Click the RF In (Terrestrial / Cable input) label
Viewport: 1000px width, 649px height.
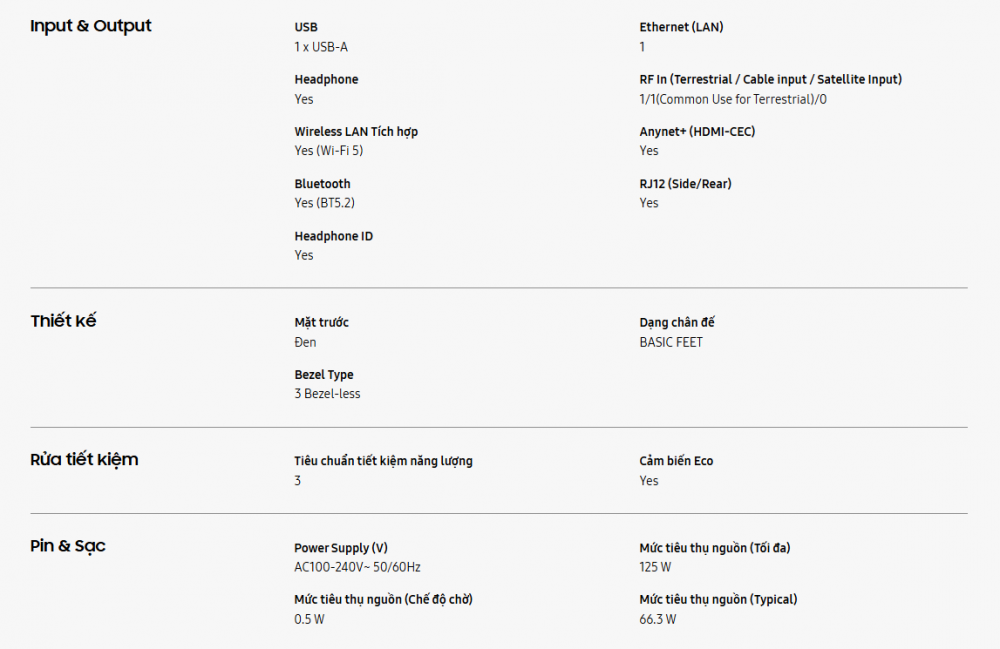coord(770,79)
